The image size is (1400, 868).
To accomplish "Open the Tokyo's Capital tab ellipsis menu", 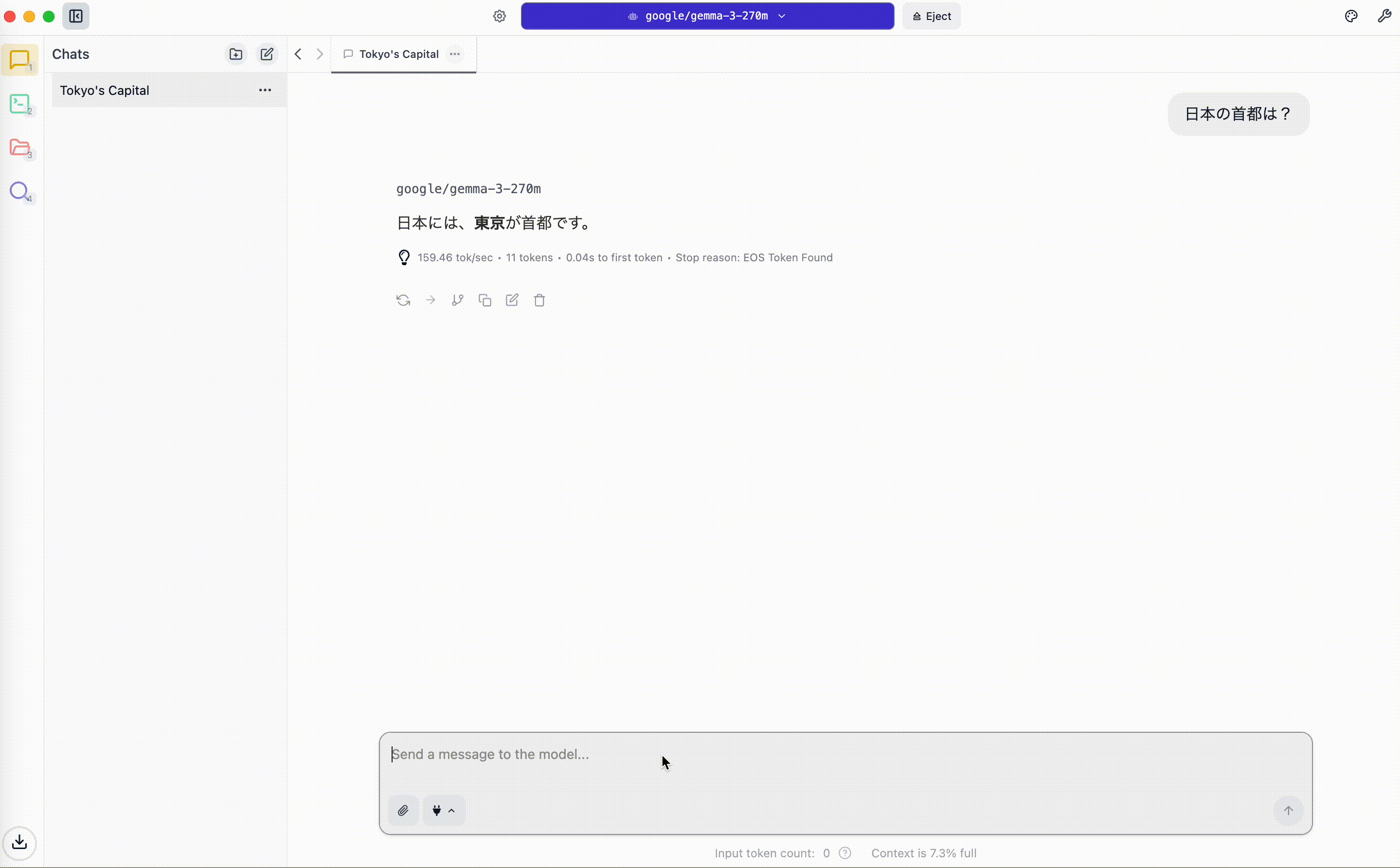I will (x=455, y=54).
